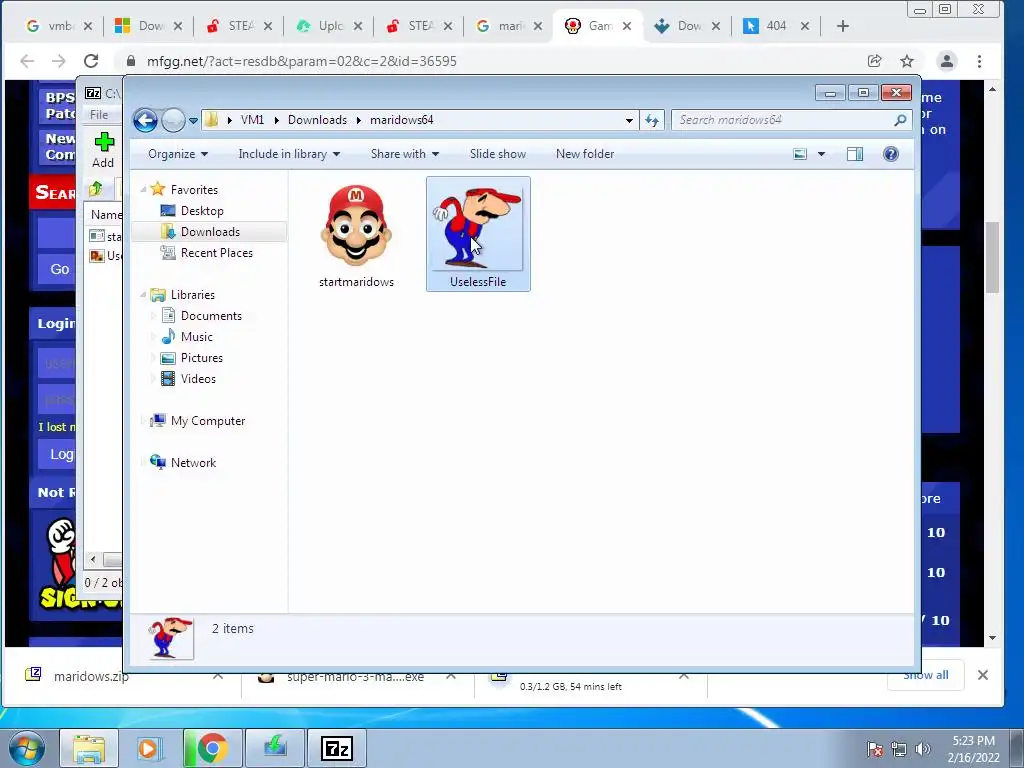The height and width of the screenshot is (768, 1024).
Task: Open Chrome three-dot menu
Action: pos(979,61)
